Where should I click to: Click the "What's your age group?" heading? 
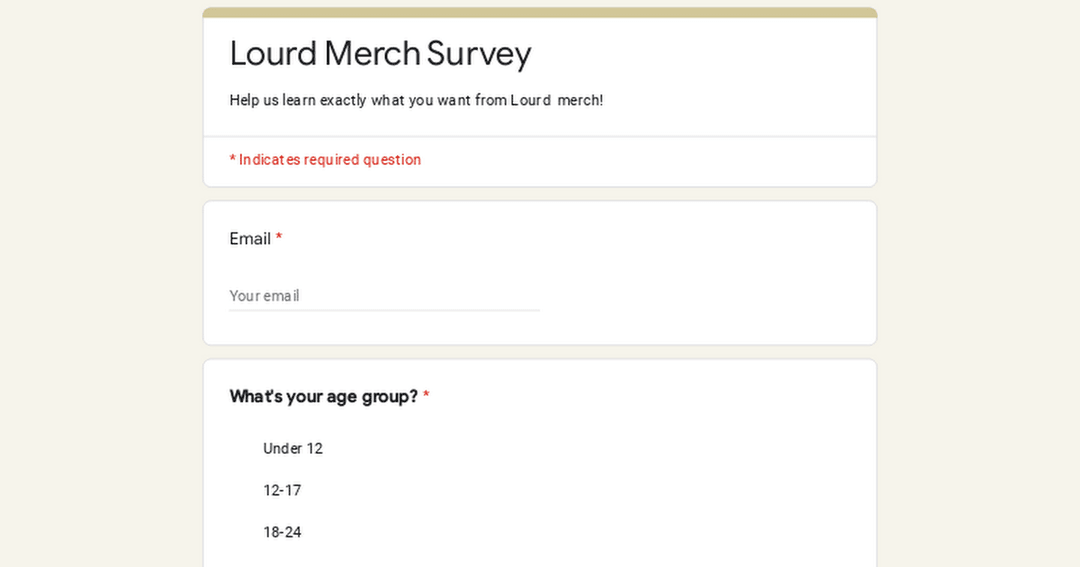tap(323, 397)
